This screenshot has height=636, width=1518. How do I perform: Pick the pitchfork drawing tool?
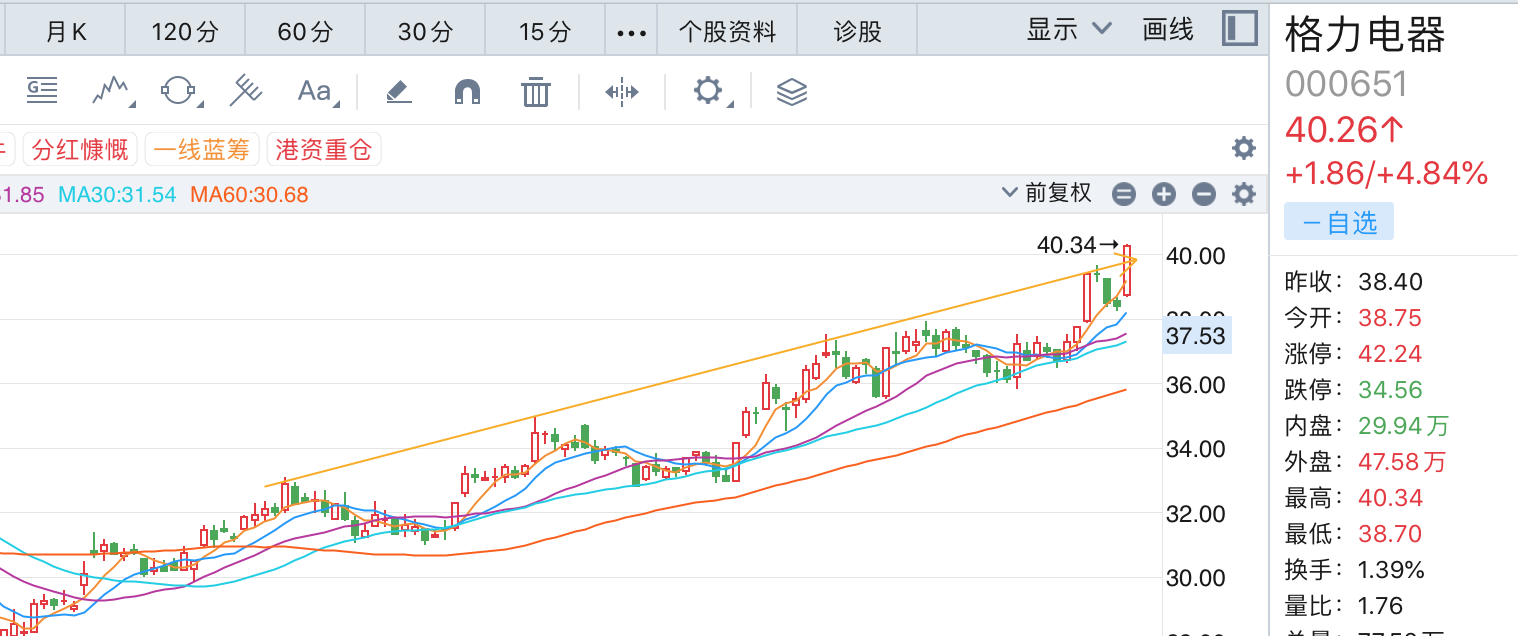(x=245, y=92)
